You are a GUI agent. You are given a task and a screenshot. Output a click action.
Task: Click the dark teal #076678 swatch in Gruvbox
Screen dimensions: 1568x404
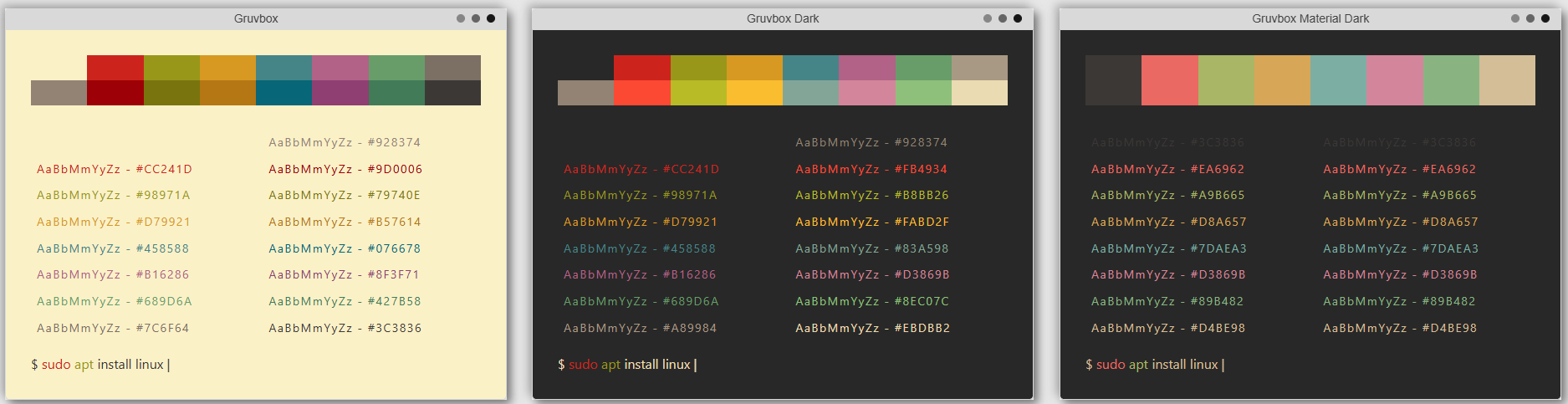[284, 93]
